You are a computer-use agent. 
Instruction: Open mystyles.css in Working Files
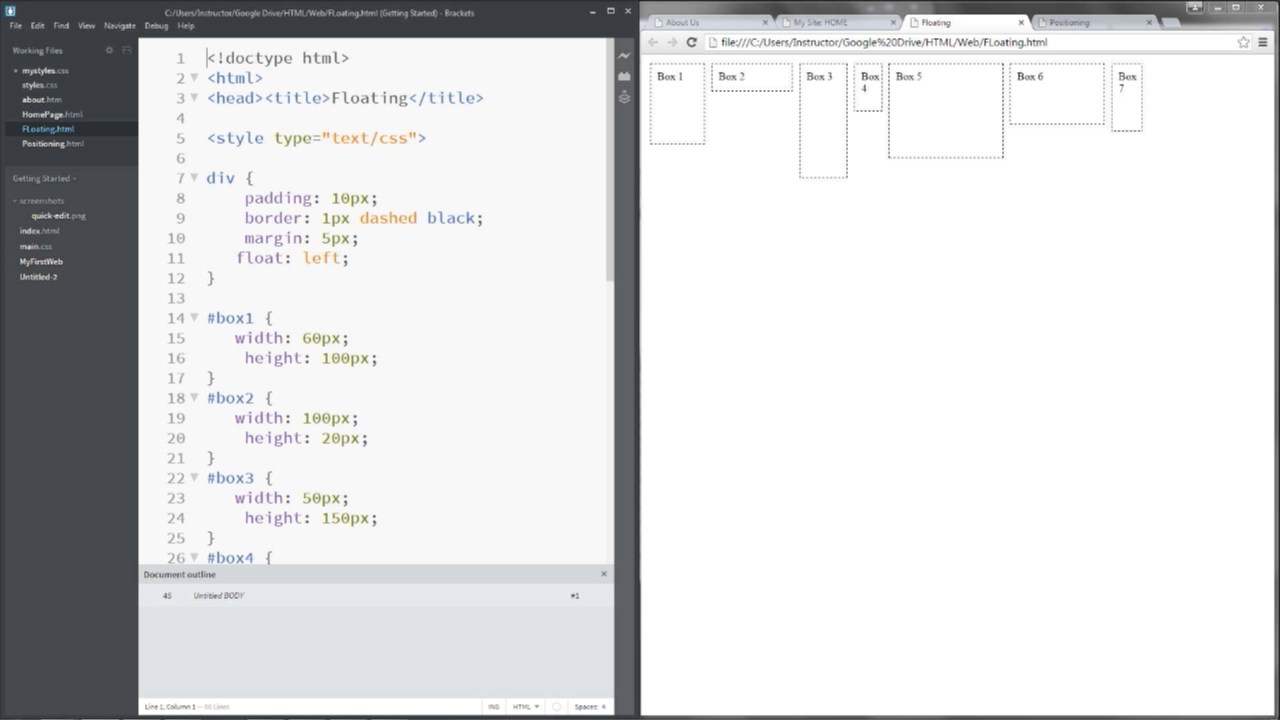pyautogui.click(x=46, y=71)
